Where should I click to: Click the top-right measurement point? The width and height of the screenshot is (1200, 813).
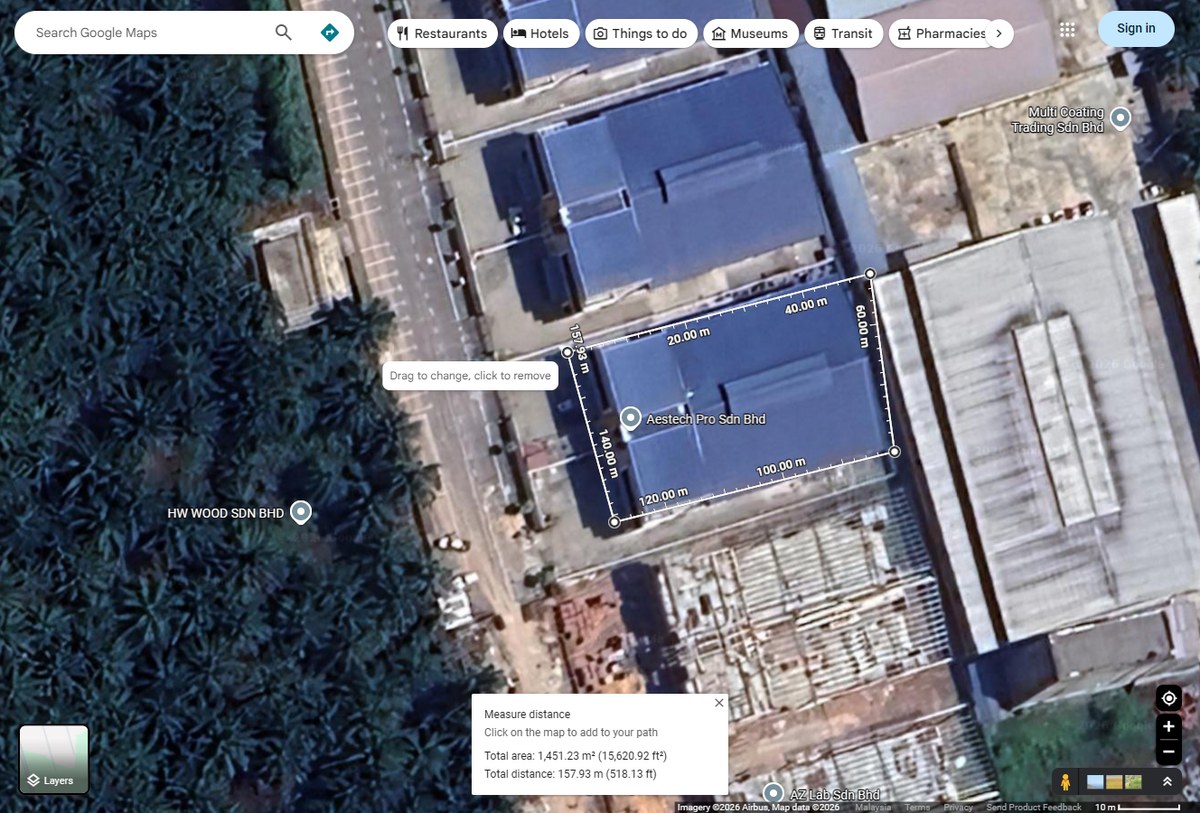[870, 273]
